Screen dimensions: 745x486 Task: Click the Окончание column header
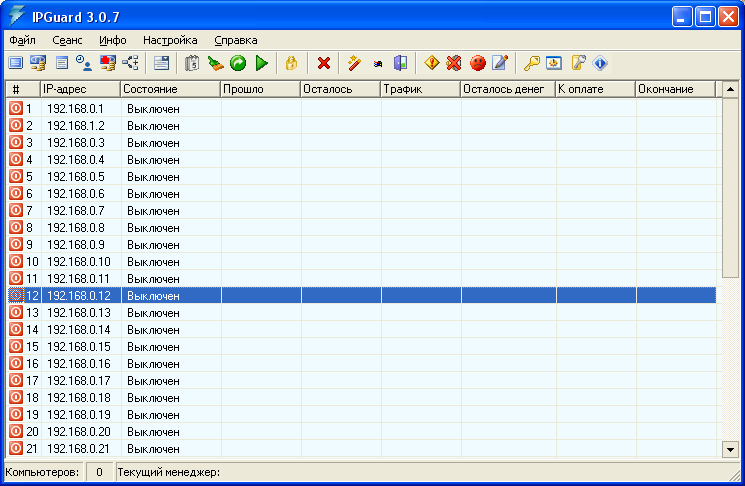coord(675,89)
